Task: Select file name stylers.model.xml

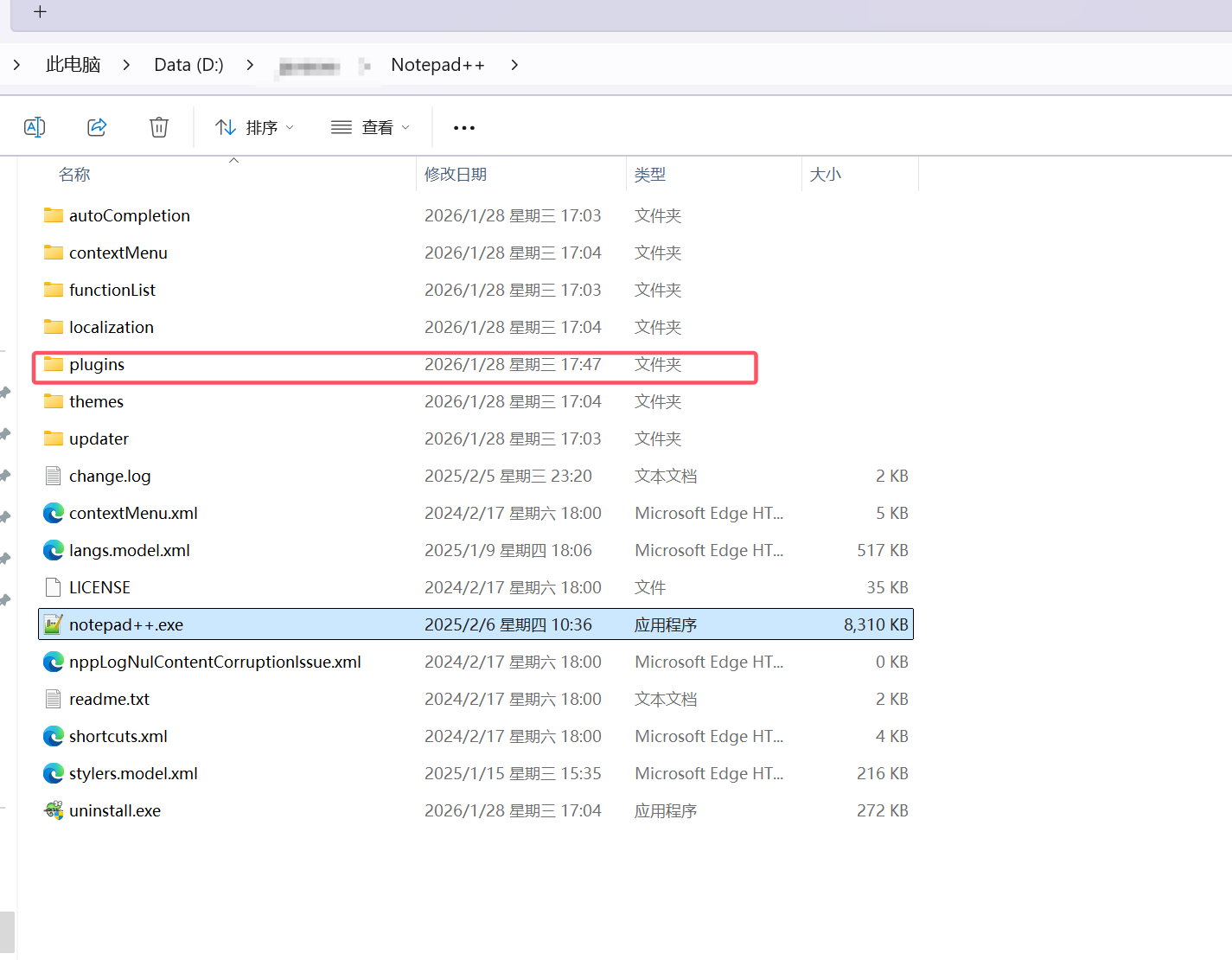Action: pos(133,773)
